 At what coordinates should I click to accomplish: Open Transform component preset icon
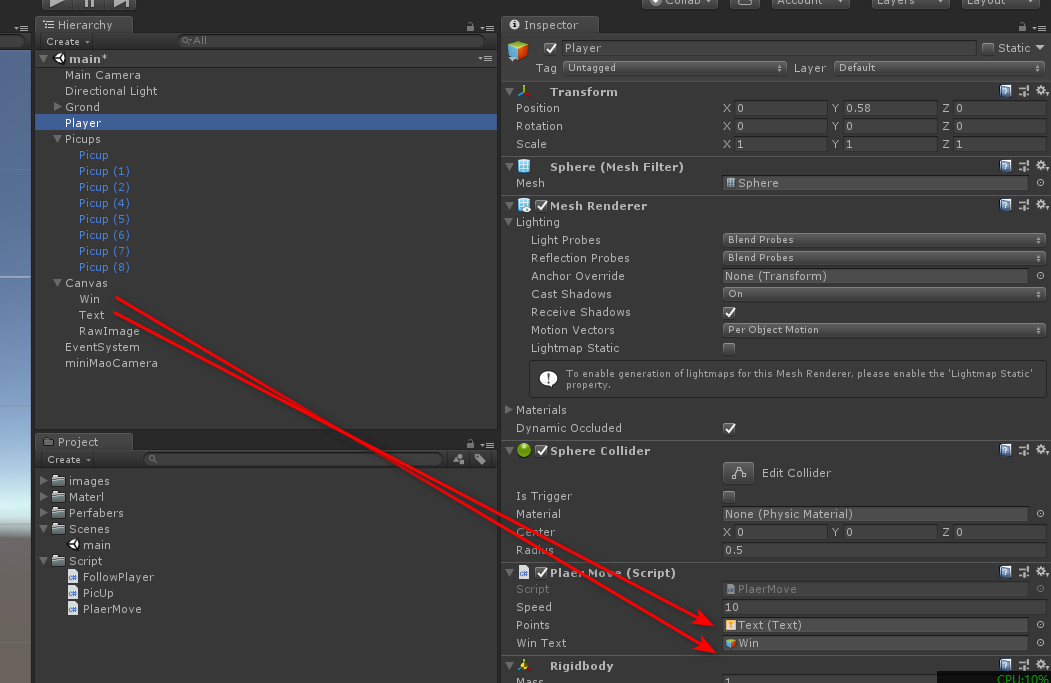pyautogui.click(x=1024, y=91)
